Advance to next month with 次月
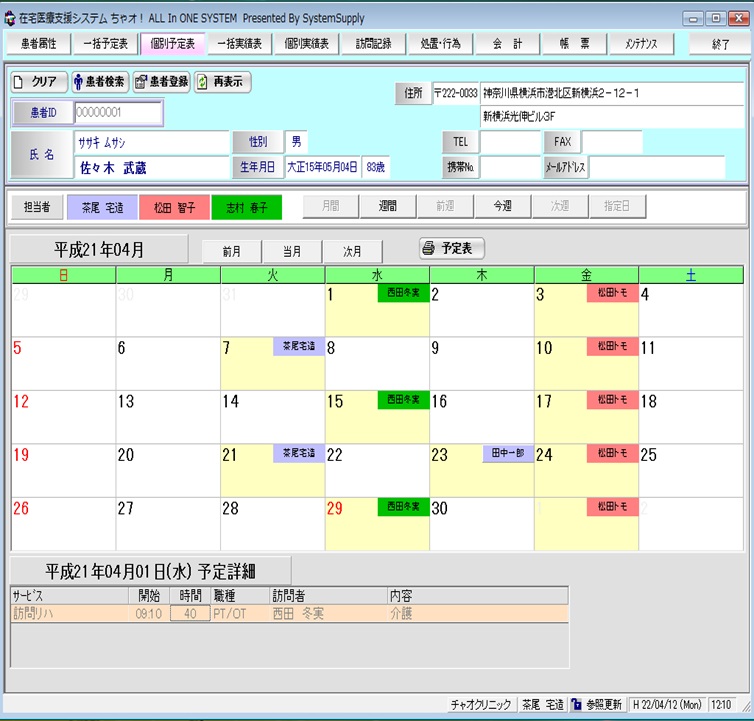The height and width of the screenshot is (721, 754). (352, 251)
